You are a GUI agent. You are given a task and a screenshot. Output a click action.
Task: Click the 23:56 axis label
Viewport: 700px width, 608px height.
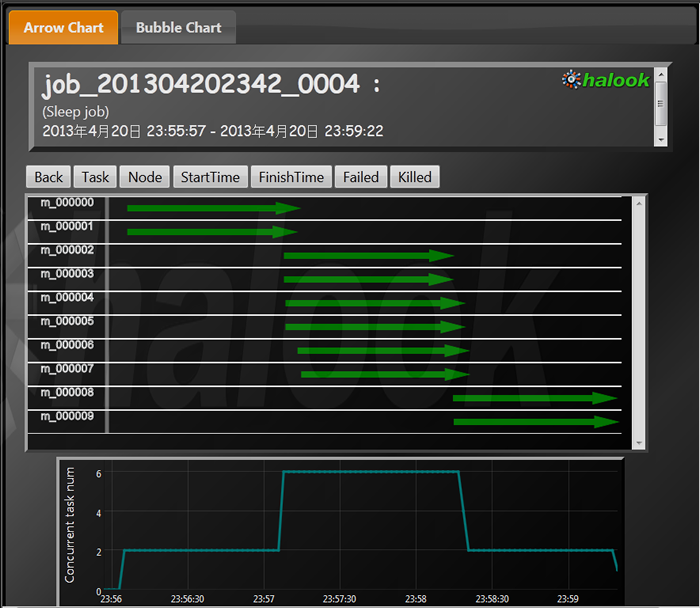click(111, 599)
